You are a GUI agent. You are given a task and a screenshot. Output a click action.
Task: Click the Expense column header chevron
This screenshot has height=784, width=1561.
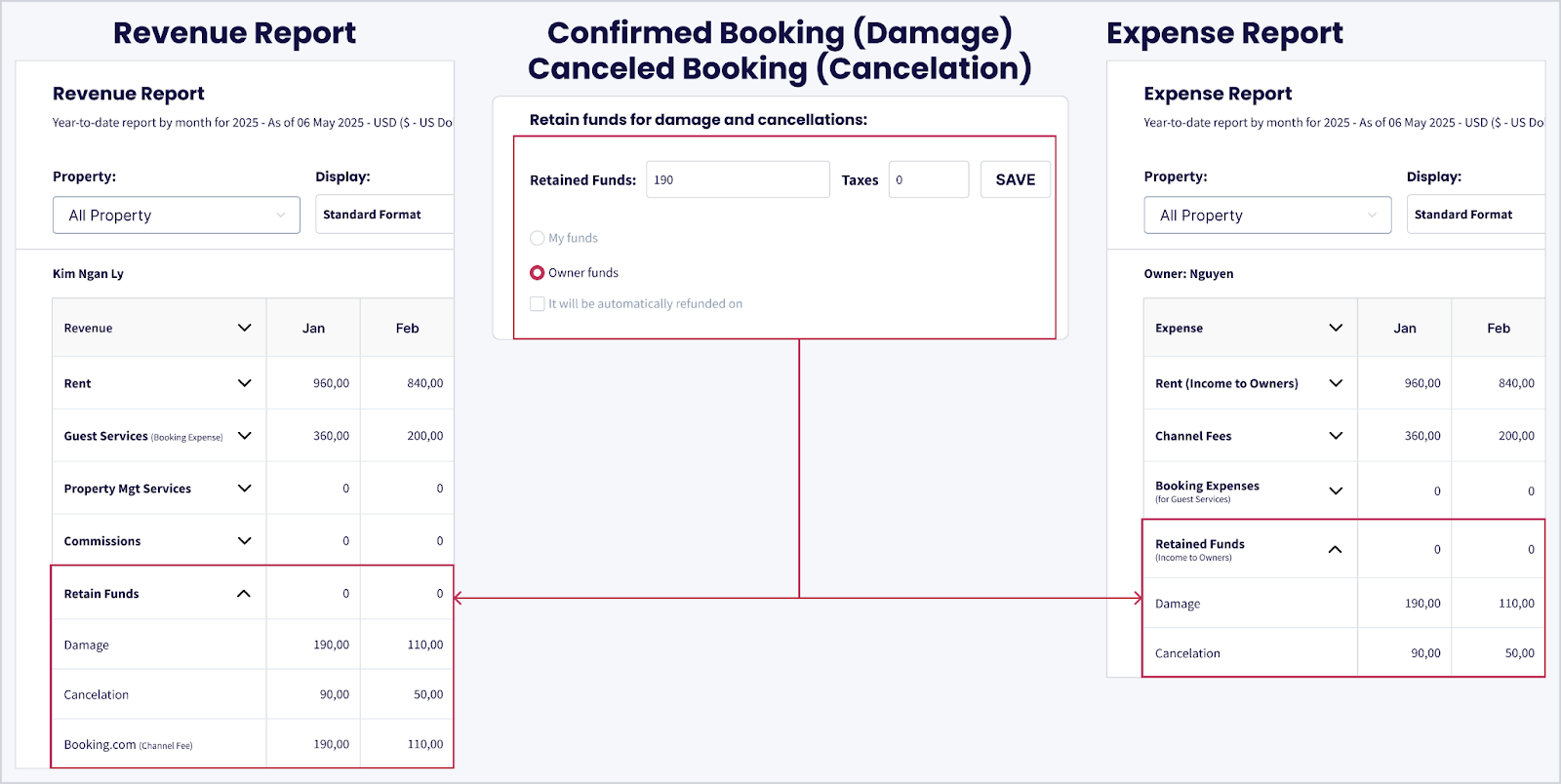[1336, 328]
